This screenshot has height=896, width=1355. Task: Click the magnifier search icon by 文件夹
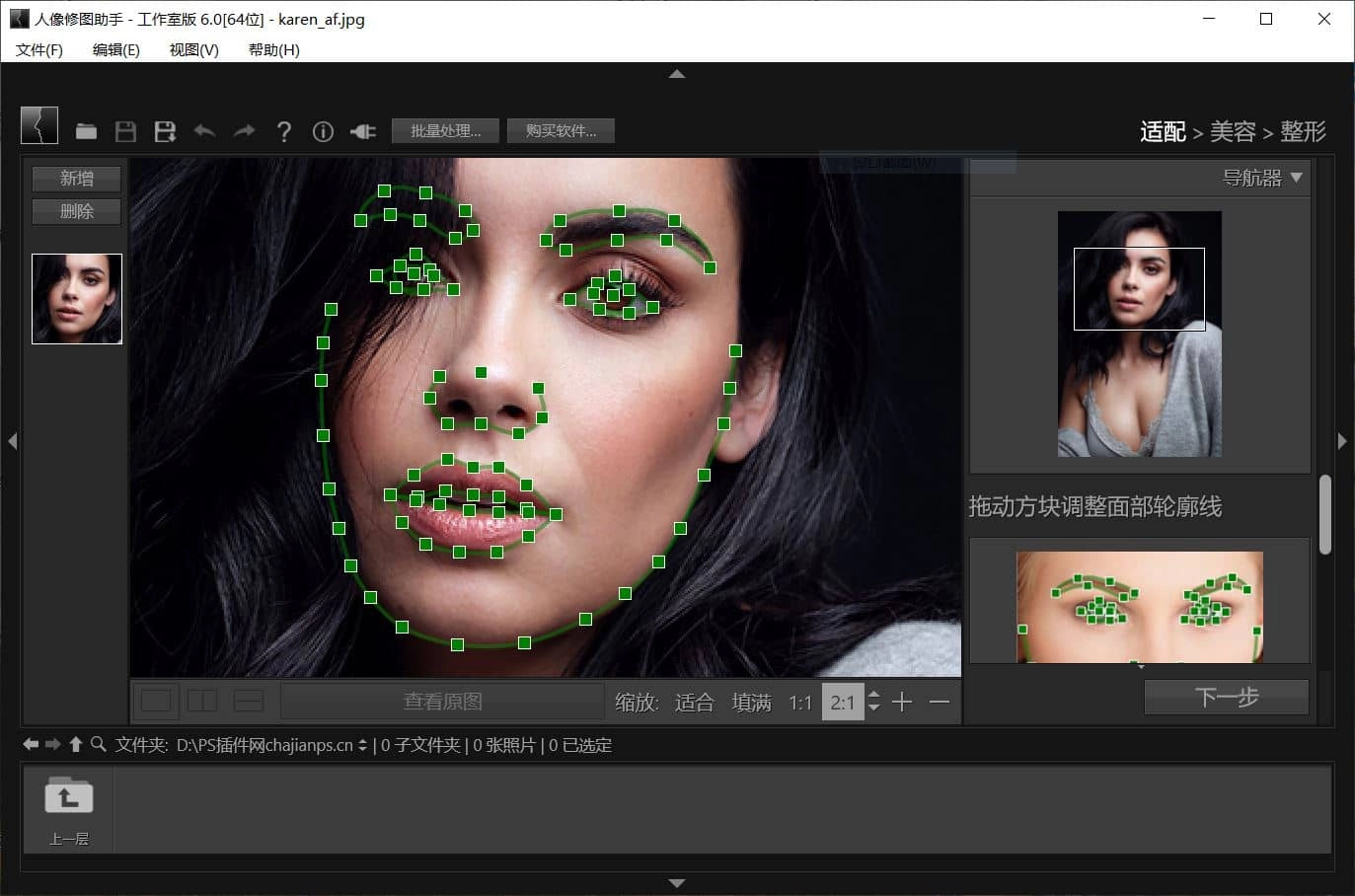pos(98,744)
